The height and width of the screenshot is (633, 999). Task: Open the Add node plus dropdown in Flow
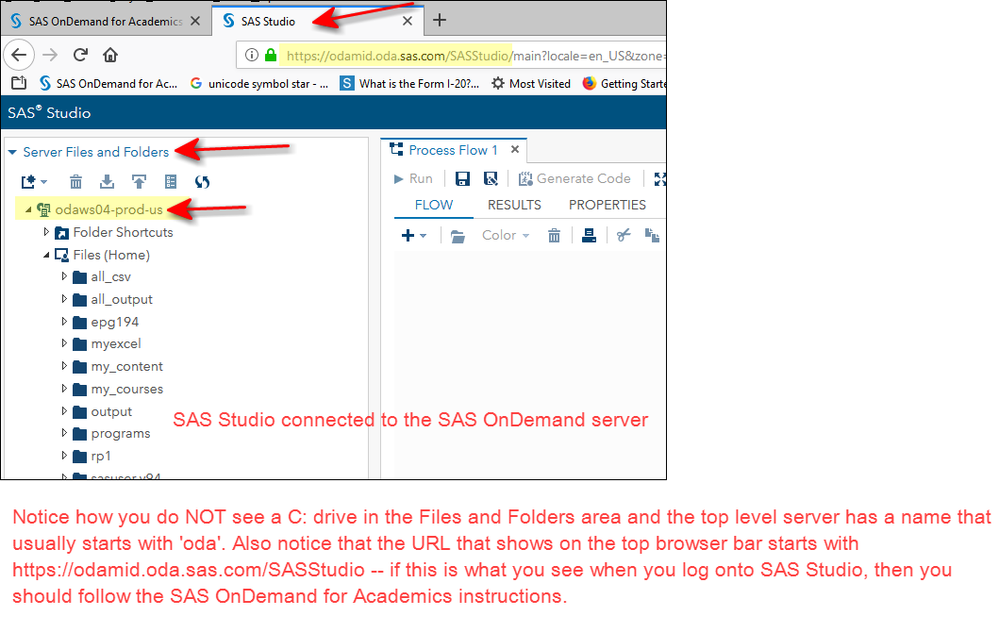coord(413,236)
